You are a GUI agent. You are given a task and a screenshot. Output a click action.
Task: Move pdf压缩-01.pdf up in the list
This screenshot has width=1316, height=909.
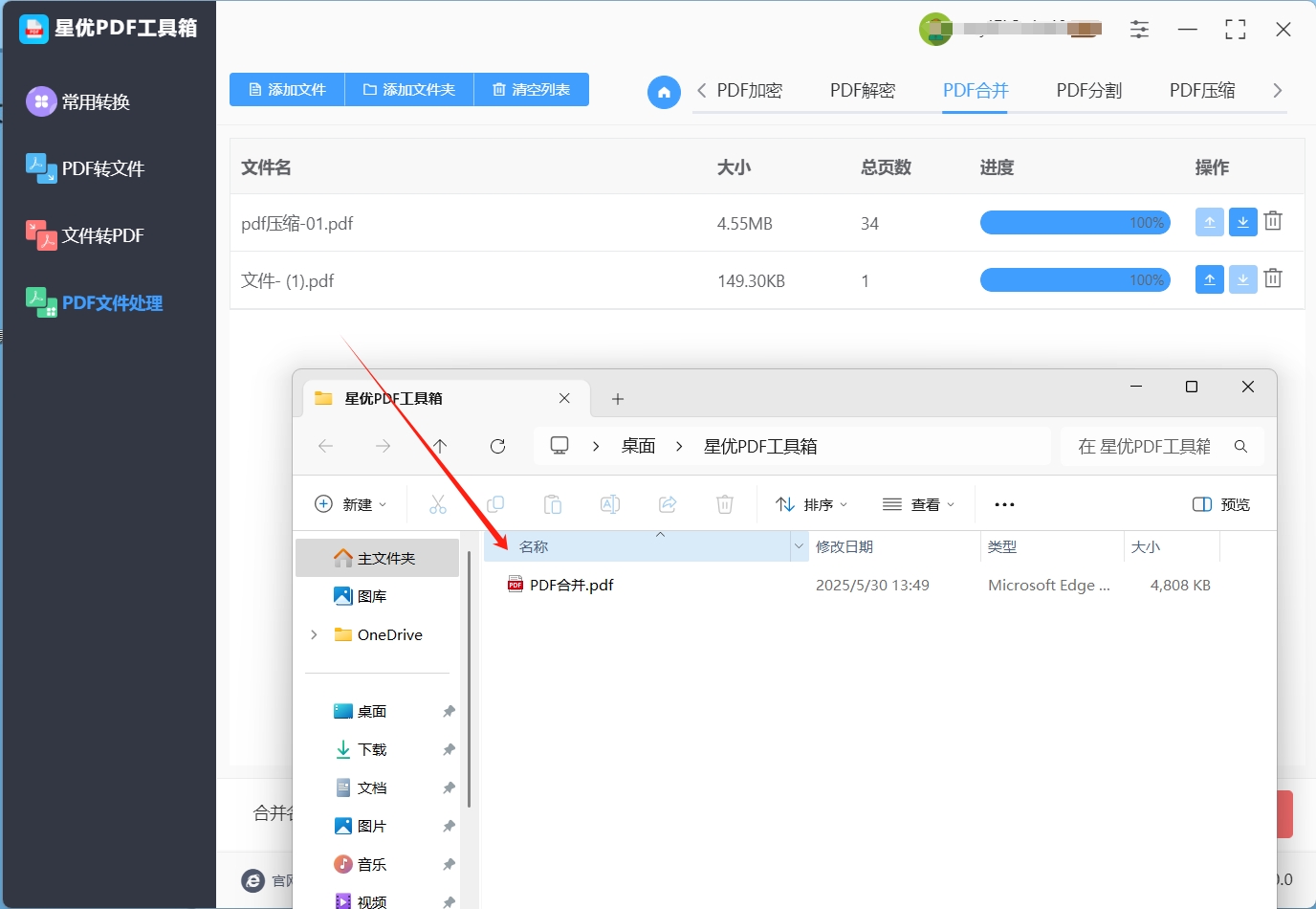tap(1209, 222)
